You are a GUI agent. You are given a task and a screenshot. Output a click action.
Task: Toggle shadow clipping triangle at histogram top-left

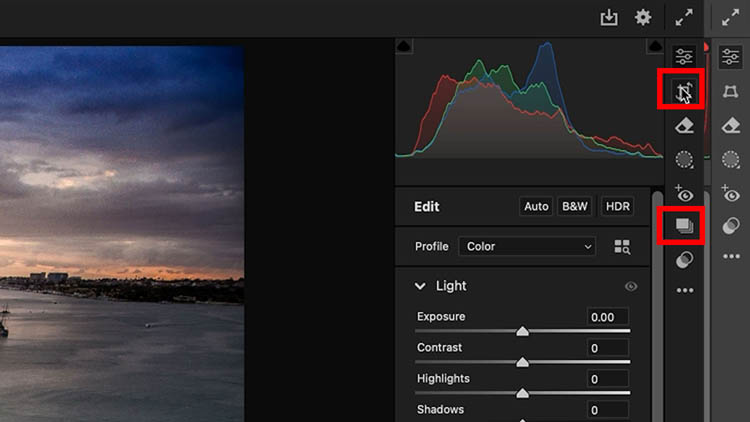tap(403, 46)
